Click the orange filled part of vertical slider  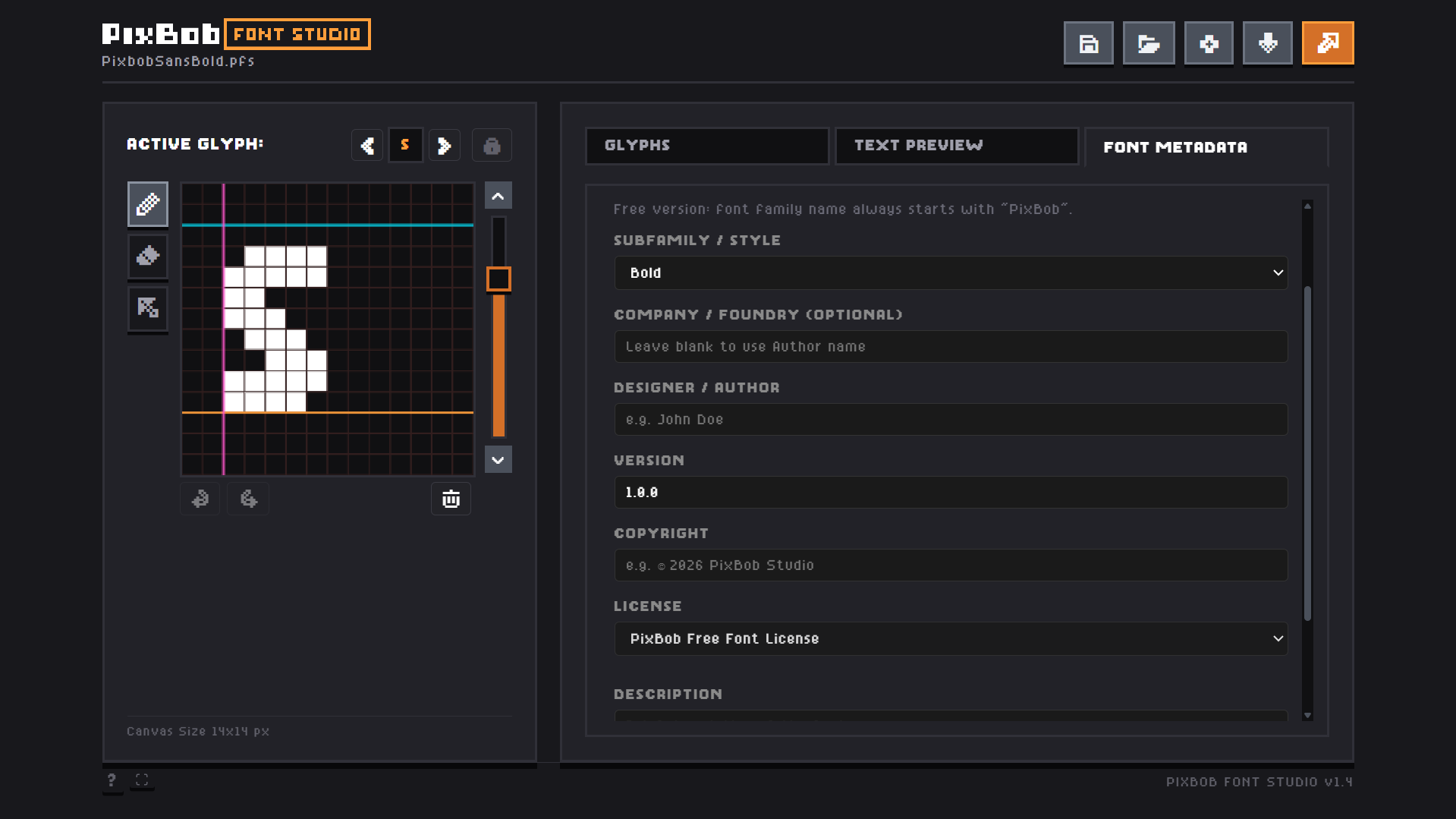(498, 365)
